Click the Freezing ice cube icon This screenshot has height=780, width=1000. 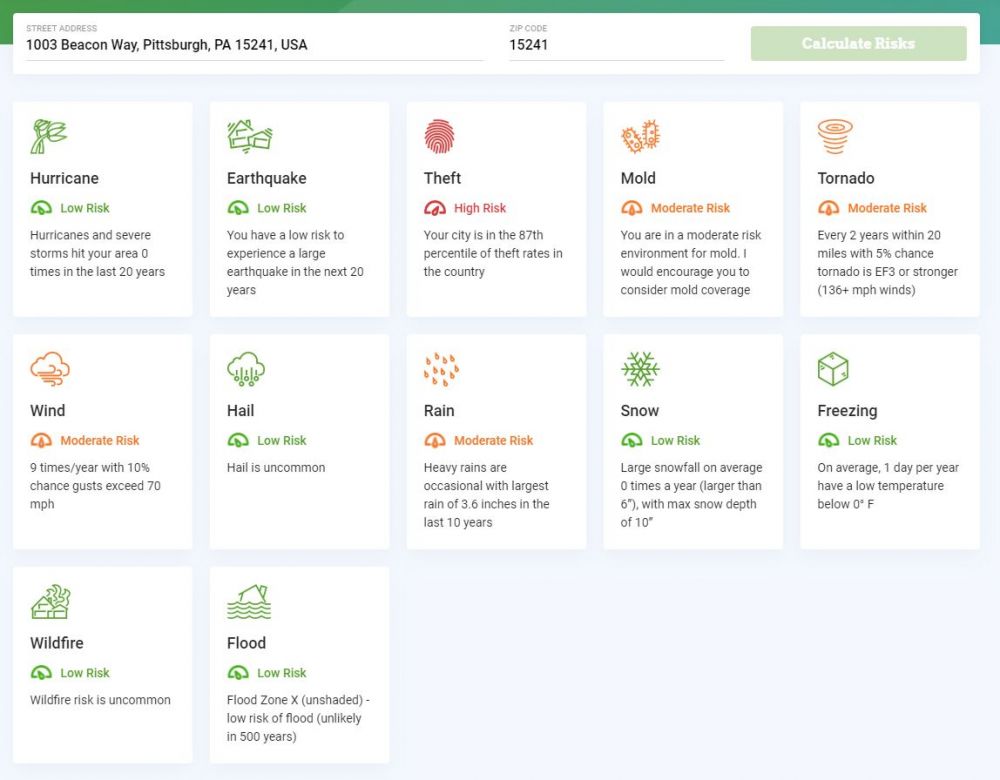(833, 369)
